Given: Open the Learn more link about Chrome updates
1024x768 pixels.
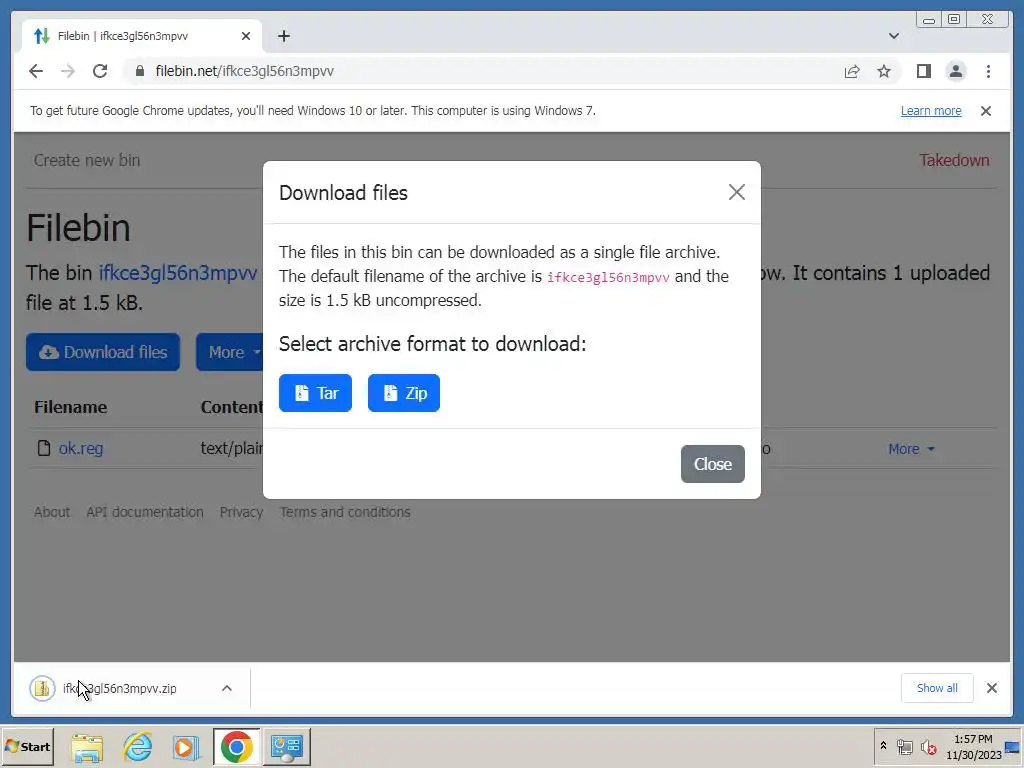Looking at the screenshot, I should tap(931, 110).
